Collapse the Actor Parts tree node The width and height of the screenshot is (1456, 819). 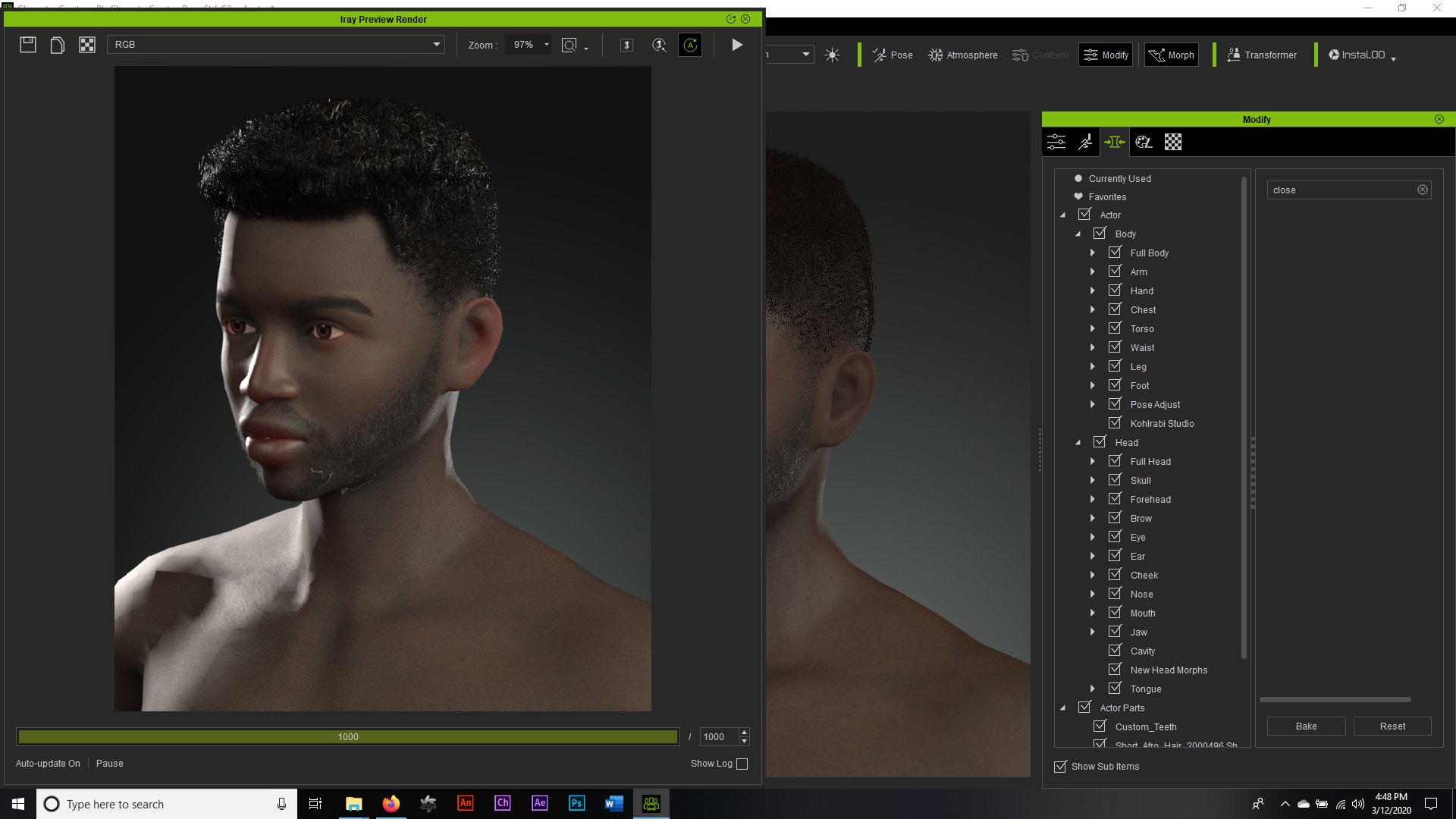pos(1063,708)
